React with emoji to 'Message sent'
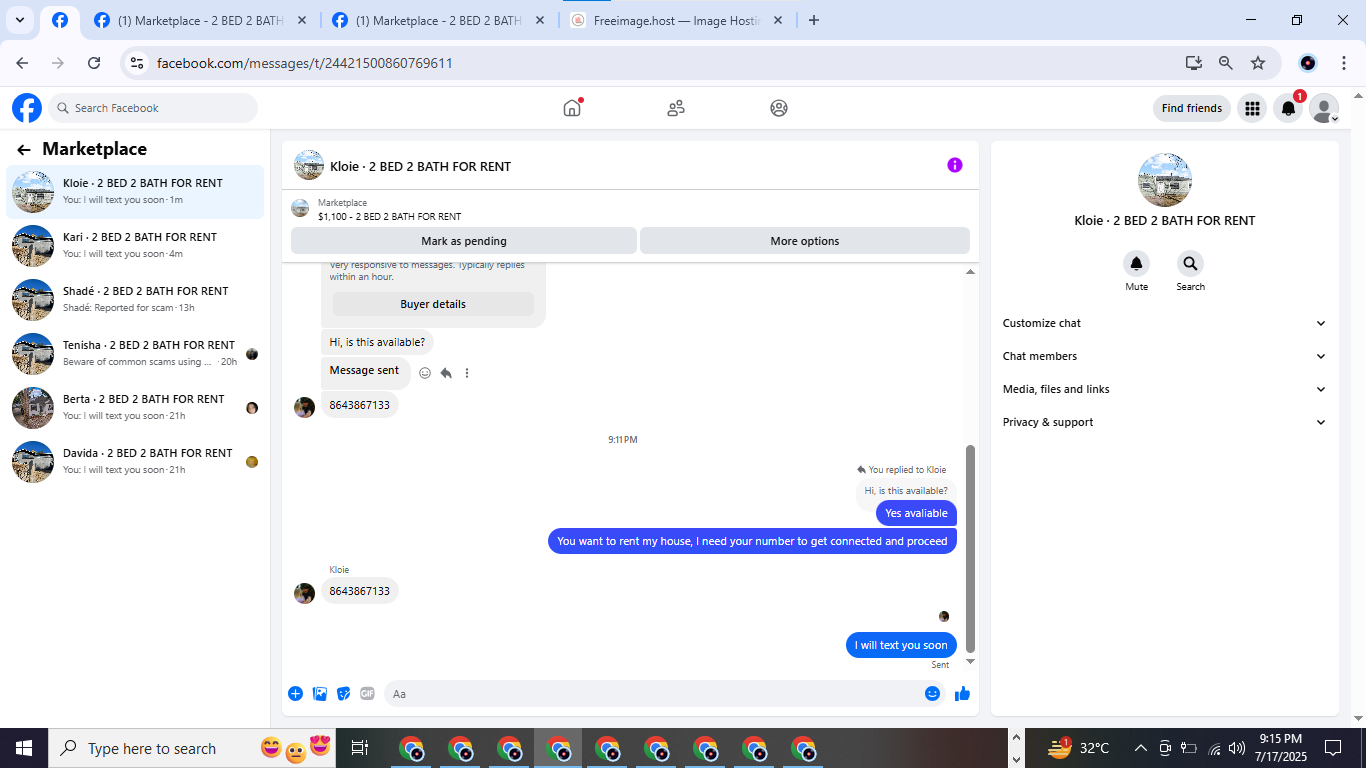 tap(425, 373)
